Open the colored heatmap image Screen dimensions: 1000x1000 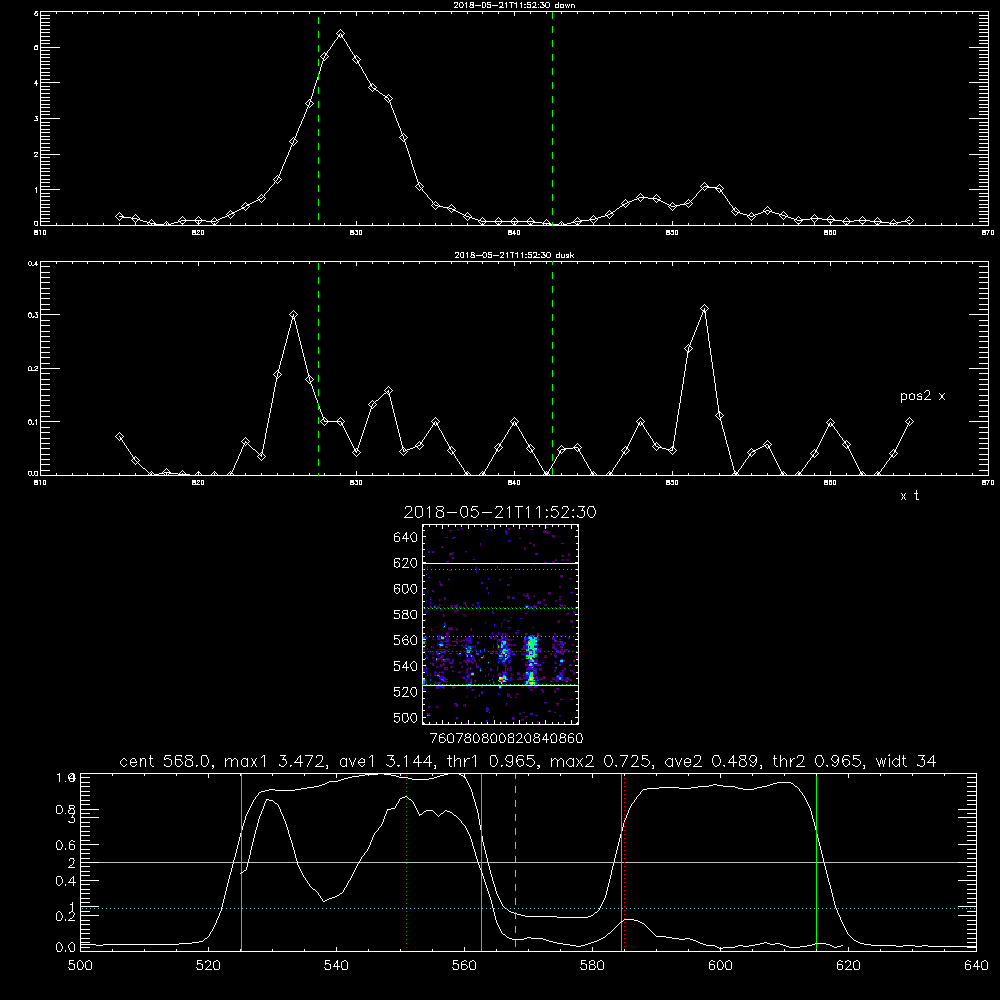[x=501, y=624]
